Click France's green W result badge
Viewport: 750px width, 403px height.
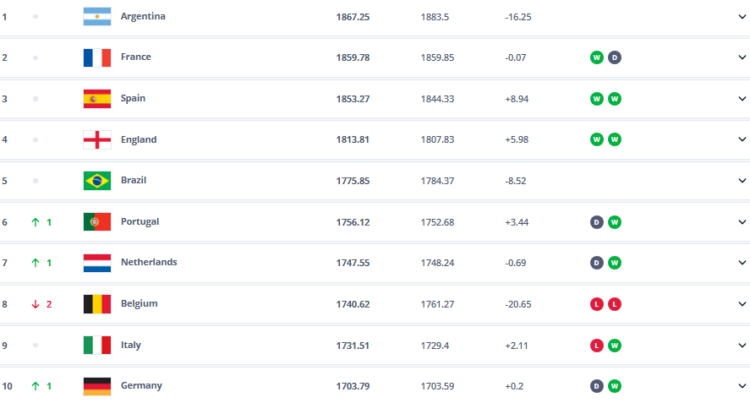(596, 58)
